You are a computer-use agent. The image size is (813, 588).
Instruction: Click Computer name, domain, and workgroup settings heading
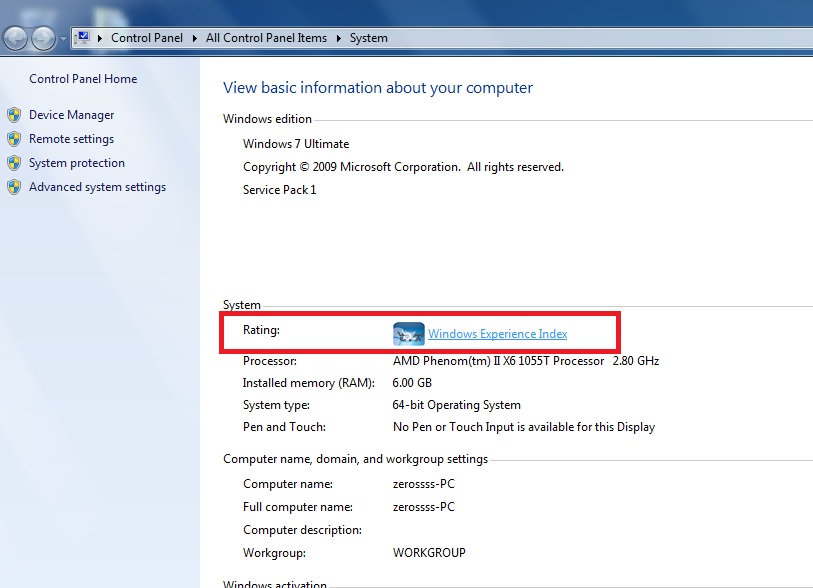356,459
